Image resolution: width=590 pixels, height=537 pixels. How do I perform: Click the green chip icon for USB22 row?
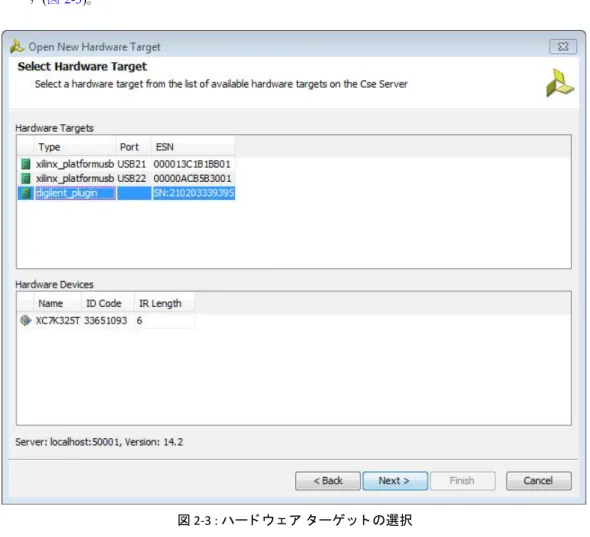[x=26, y=179]
